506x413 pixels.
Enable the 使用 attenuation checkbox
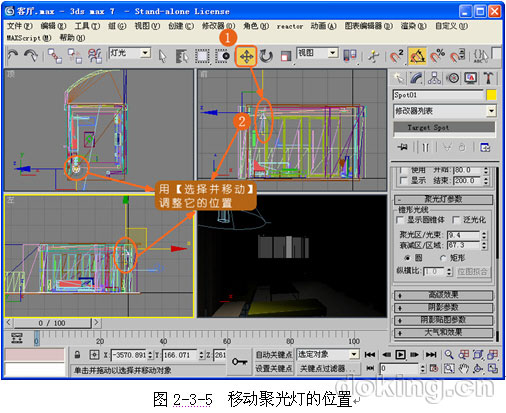403,170
